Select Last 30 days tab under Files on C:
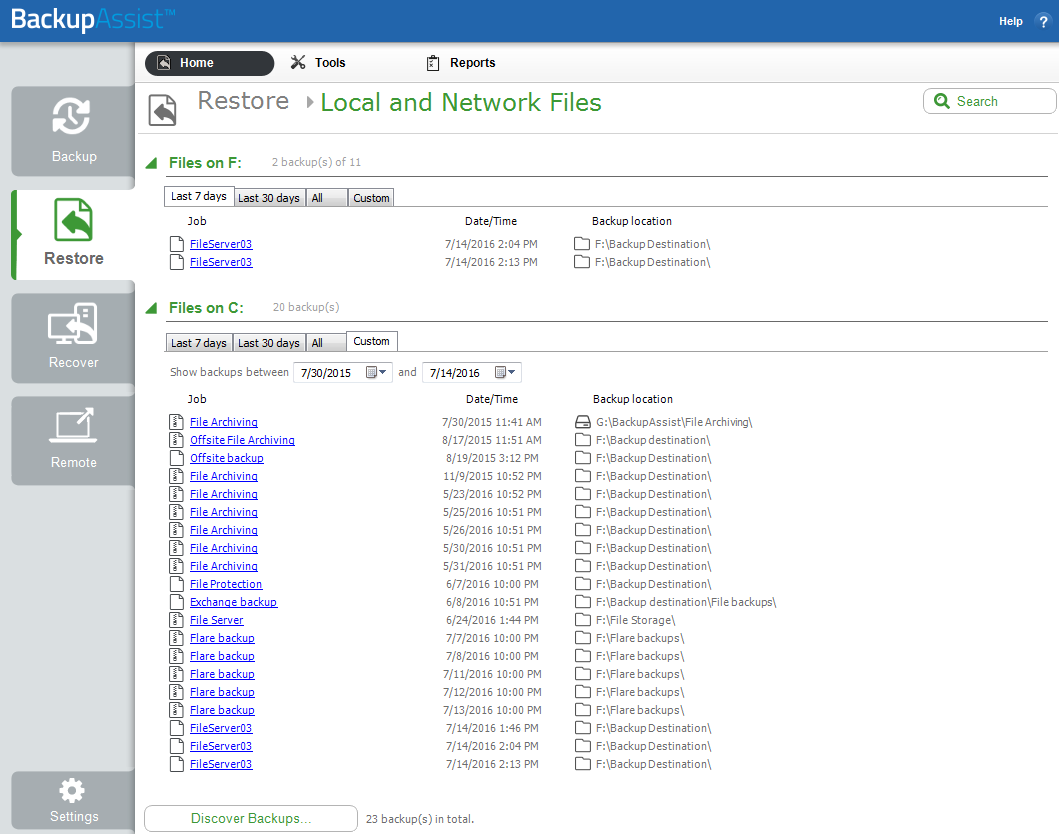The image size is (1059, 834). click(x=269, y=343)
